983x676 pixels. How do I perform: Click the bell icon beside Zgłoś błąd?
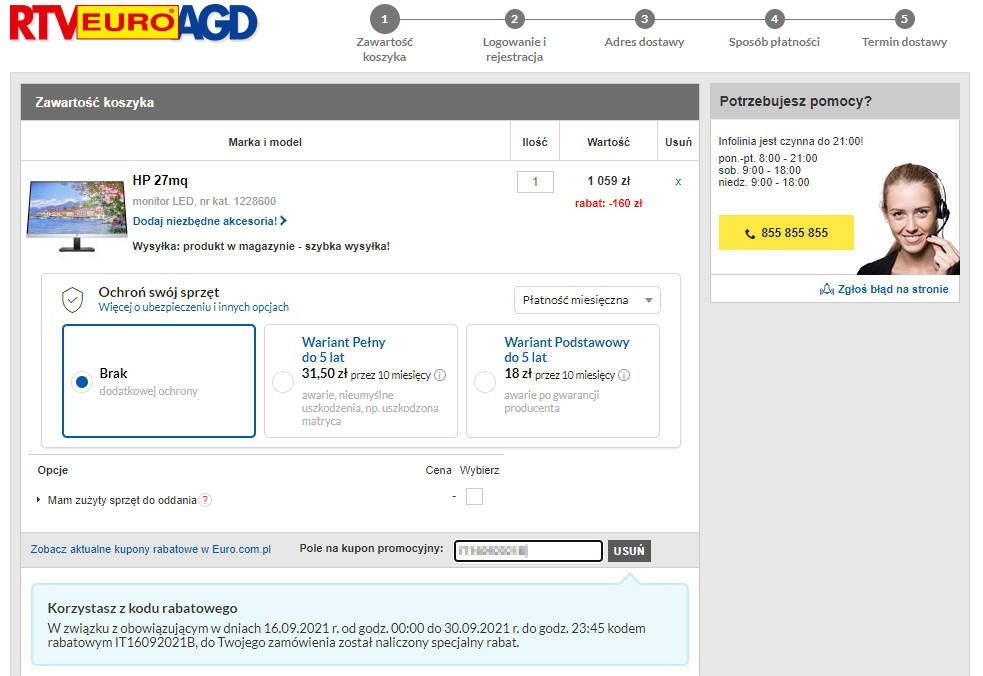tap(827, 289)
